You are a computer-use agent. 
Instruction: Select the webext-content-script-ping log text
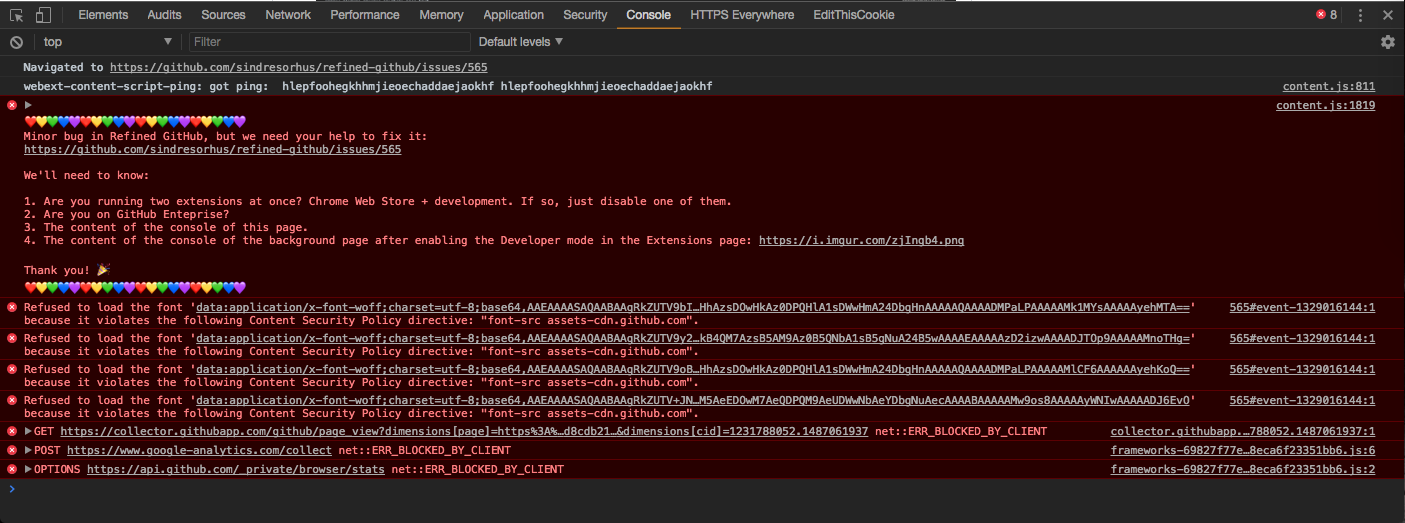pyautogui.click(x=368, y=87)
